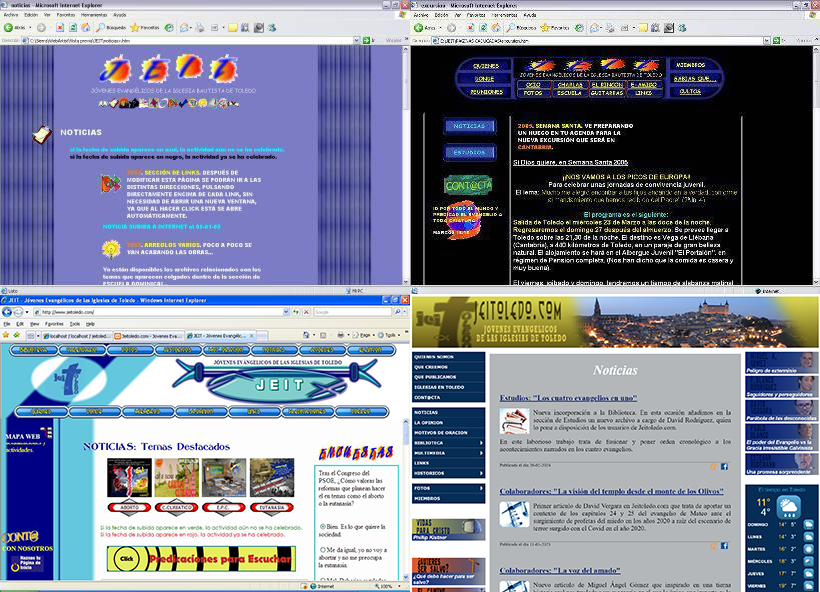Image resolution: width=820 pixels, height=592 pixels.
Task: Click the Eutanasia news thumbnail image
Action: tap(272, 479)
